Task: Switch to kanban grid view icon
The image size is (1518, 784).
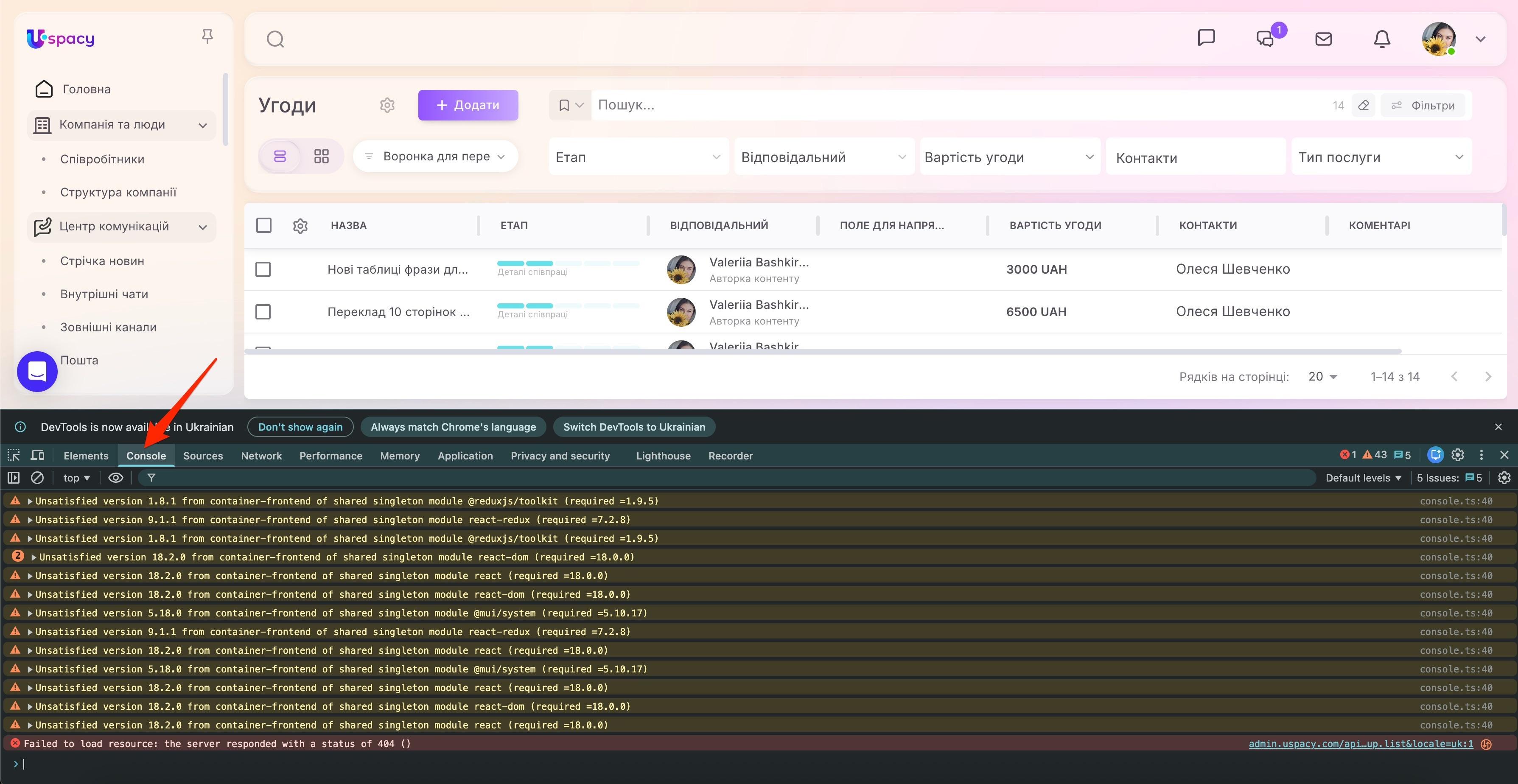Action: tap(321, 156)
